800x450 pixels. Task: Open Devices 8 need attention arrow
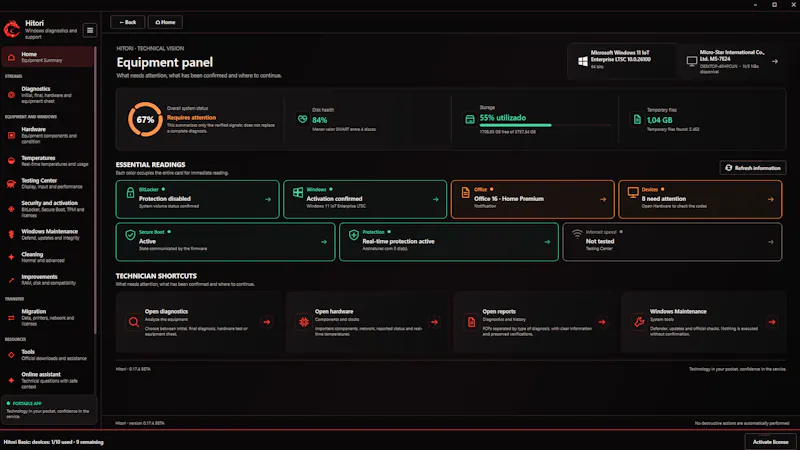coord(770,199)
